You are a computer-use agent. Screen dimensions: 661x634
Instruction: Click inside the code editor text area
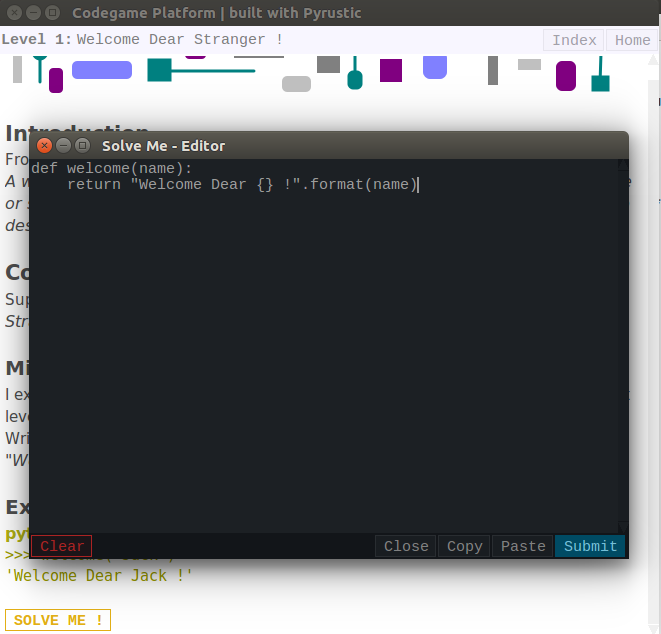pos(324,346)
